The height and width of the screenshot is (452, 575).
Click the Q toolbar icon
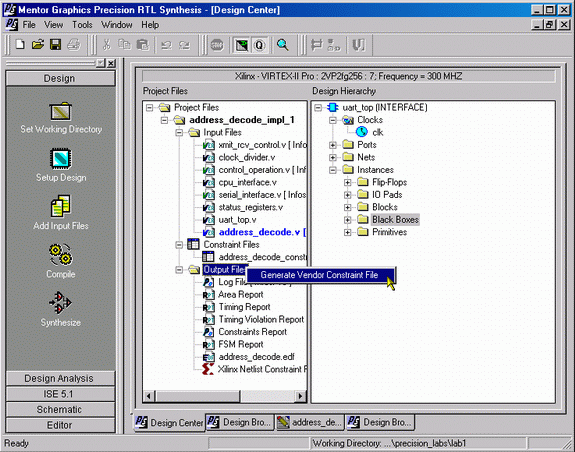pyautogui.click(x=259, y=45)
